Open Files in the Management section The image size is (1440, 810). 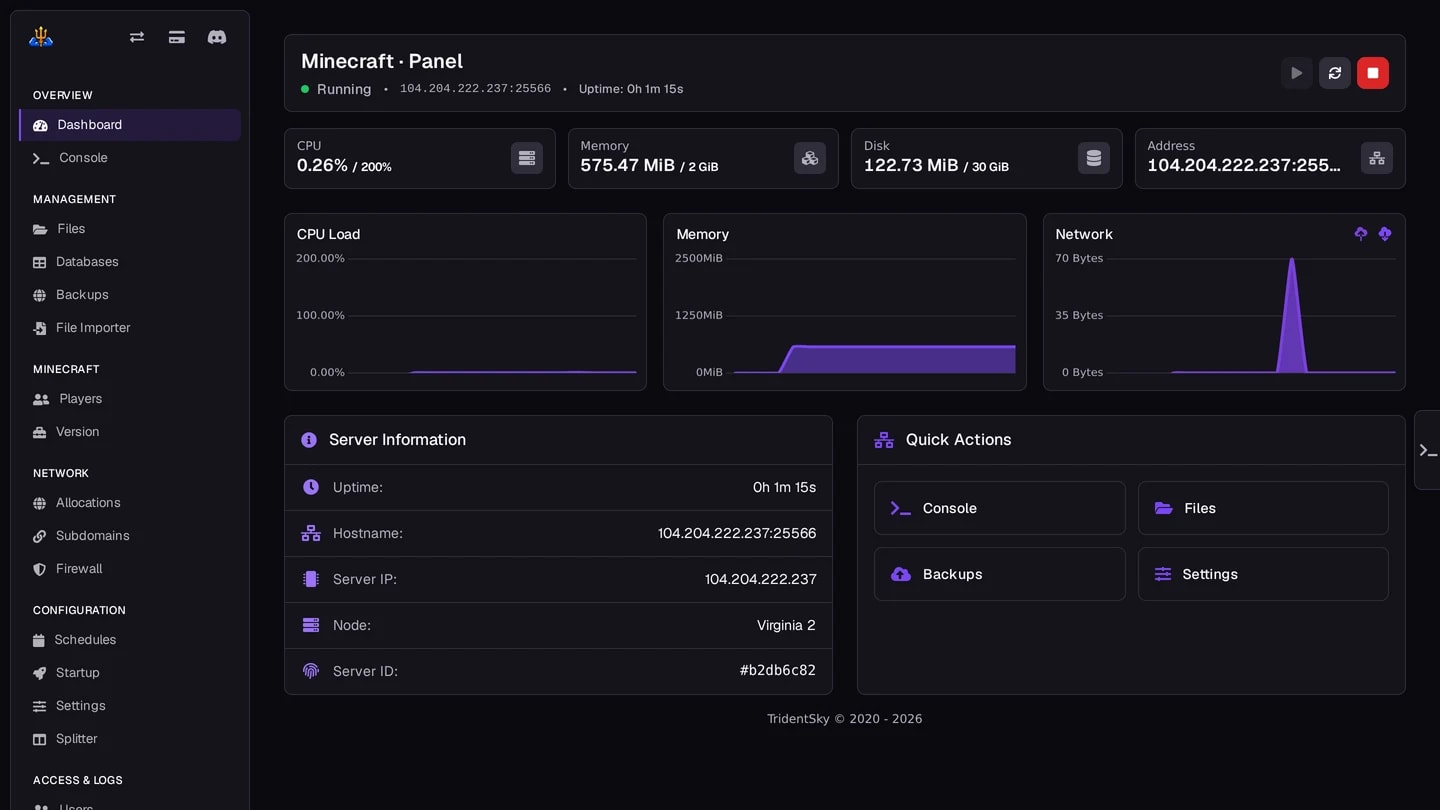pyautogui.click(x=130, y=229)
